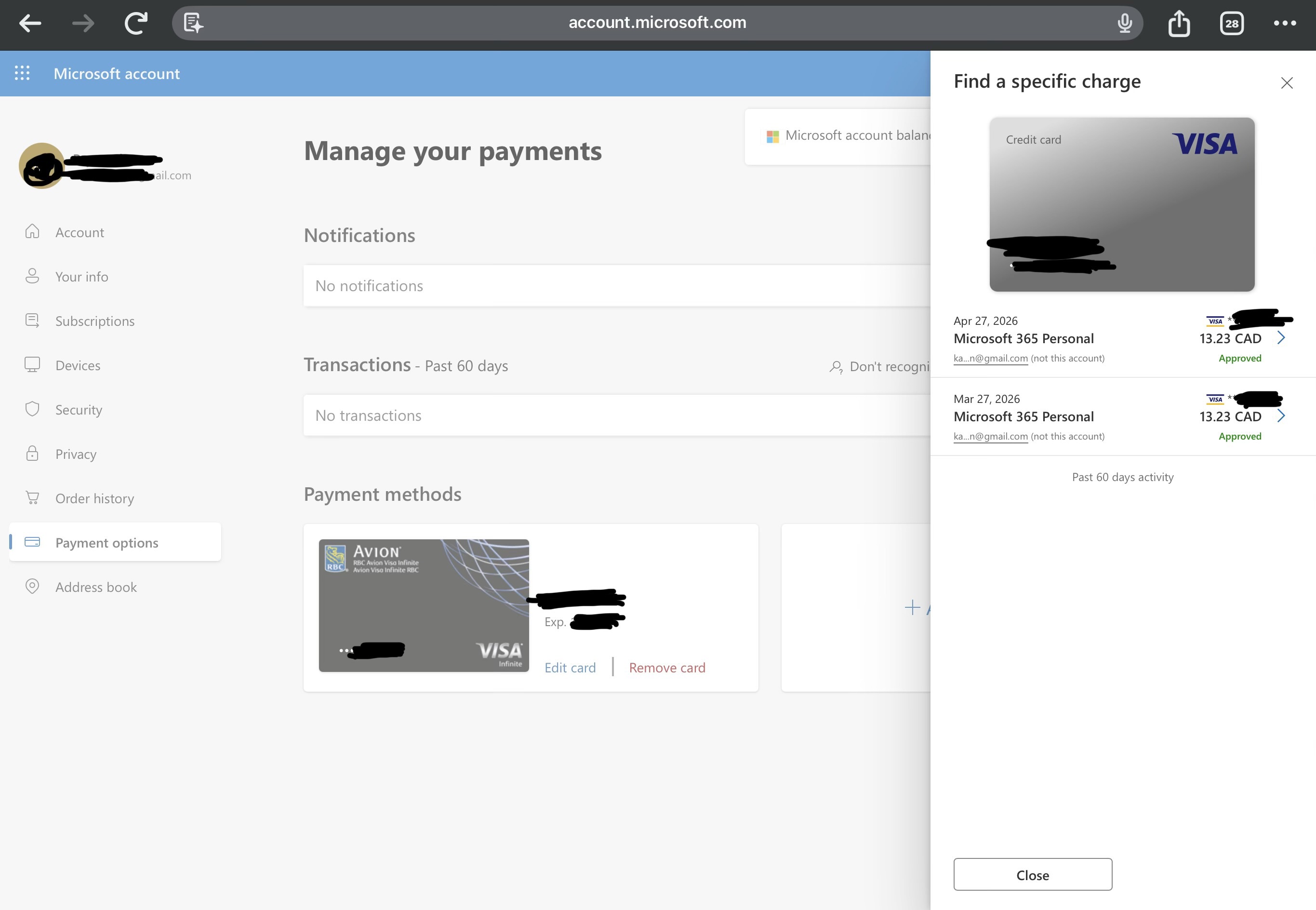The width and height of the screenshot is (1316, 910).
Task: Click the Subscriptions icon in sidebar
Action: coord(32,321)
